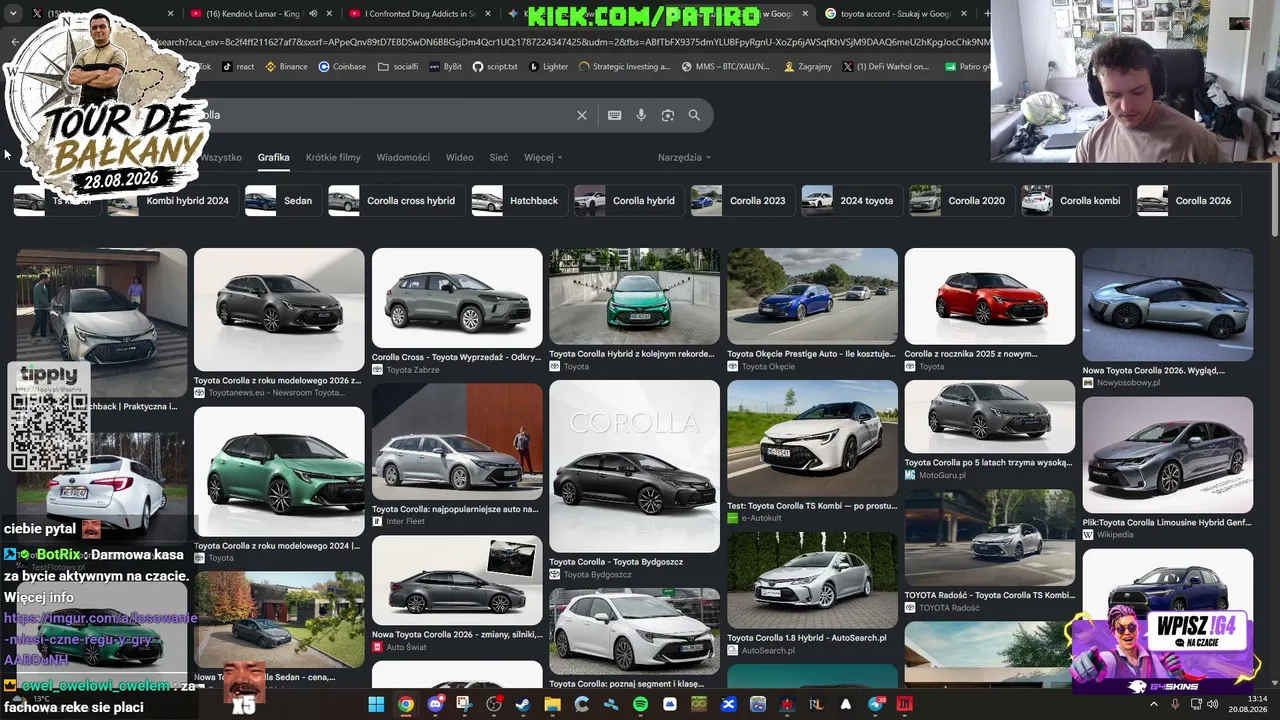This screenshot has width=1280, height=720.
Task: Show hidden system tray icons
Action: click(x=1153, y=704)
